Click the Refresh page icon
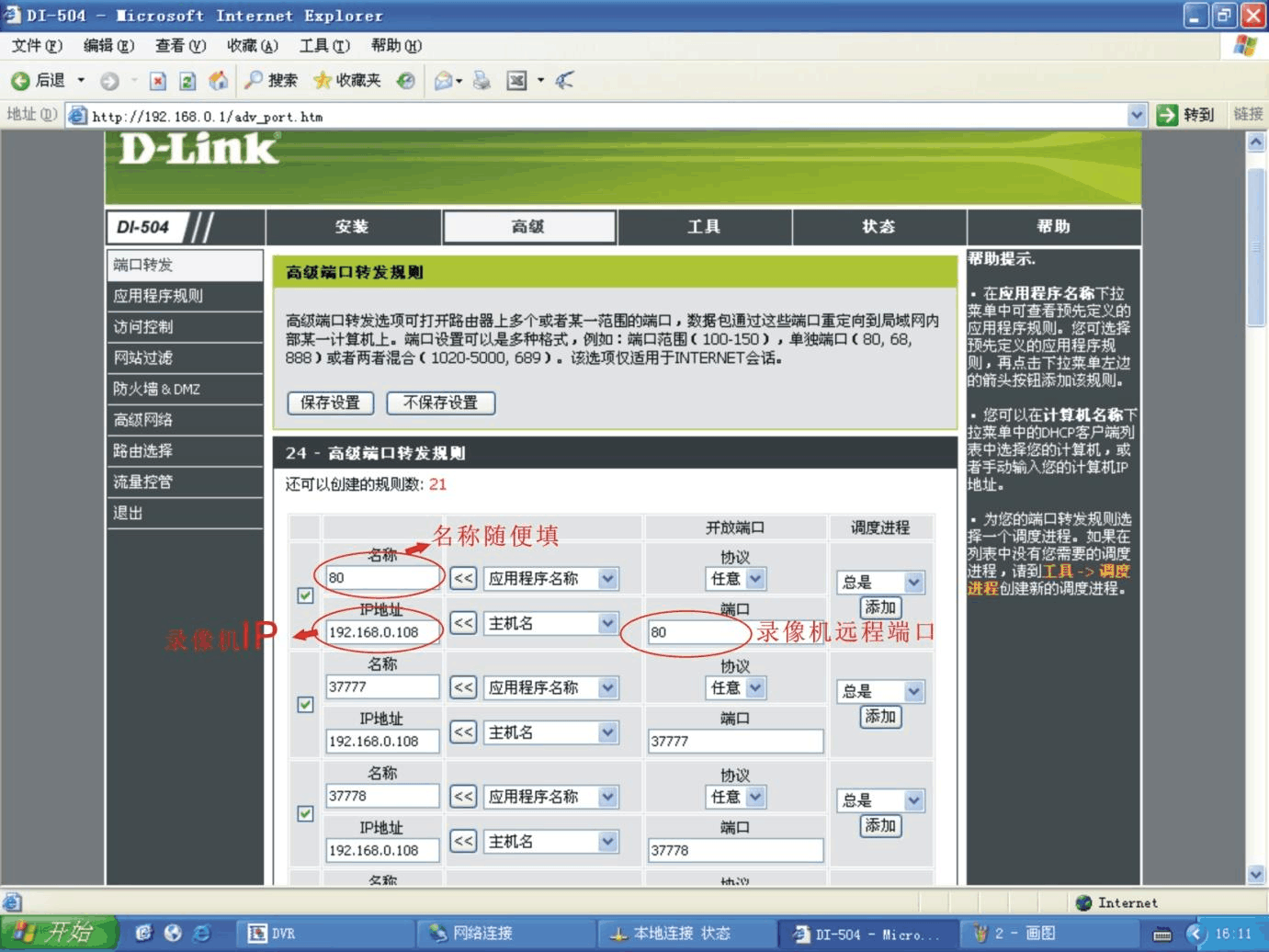Screen dimensions: 1269x952 point(187,81)
